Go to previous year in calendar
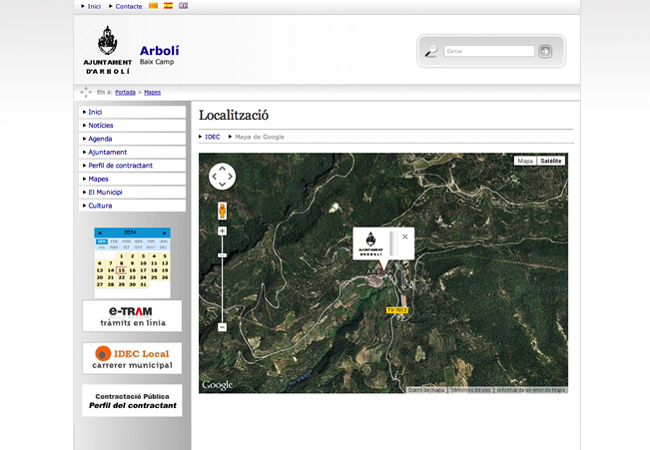The height and width of the screenshot is (450, 650). click(99, 232)
